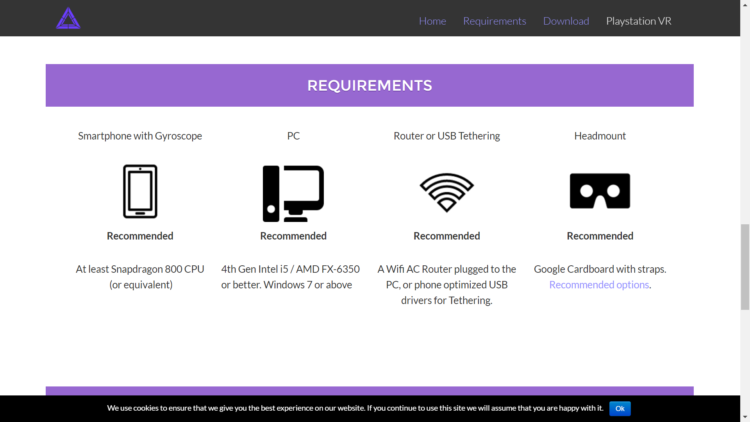This screenshot has width=750, height=422.
Task: Open the Playstation VR page
Action: [x=639, y=21]
